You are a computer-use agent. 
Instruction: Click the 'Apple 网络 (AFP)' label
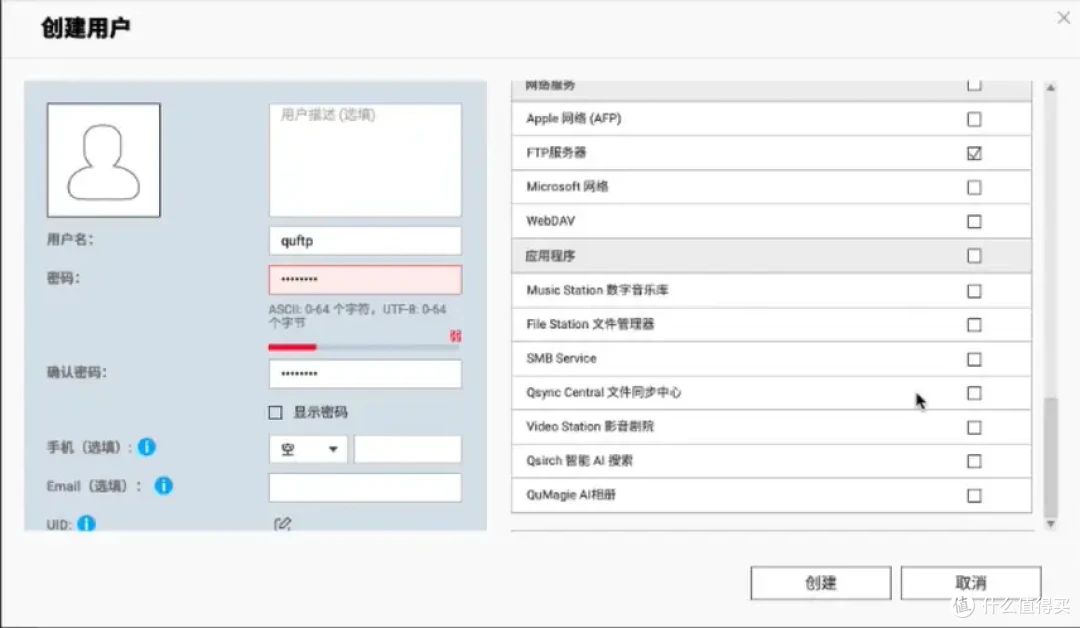pyautogui.click(x=574, y=118)
